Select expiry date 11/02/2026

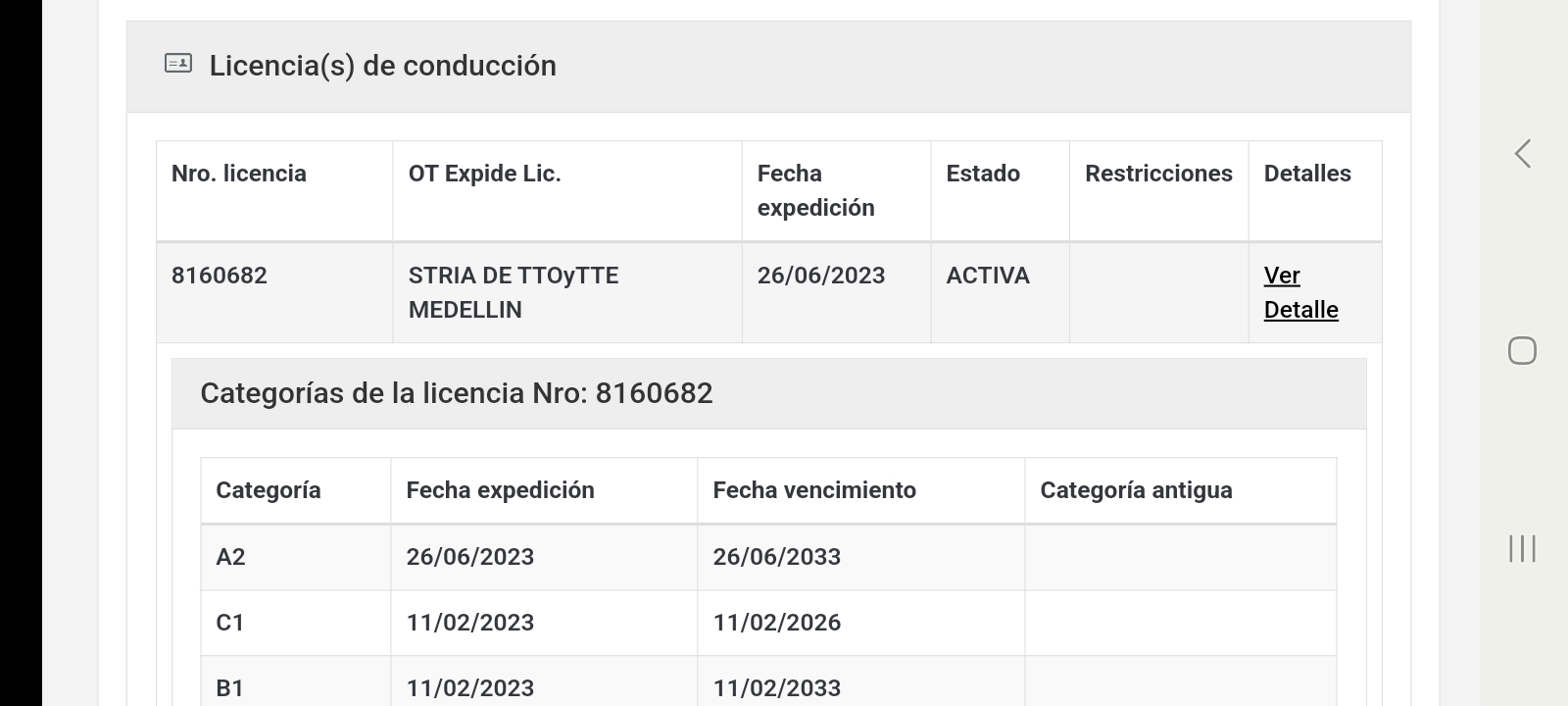pos(776,623)
